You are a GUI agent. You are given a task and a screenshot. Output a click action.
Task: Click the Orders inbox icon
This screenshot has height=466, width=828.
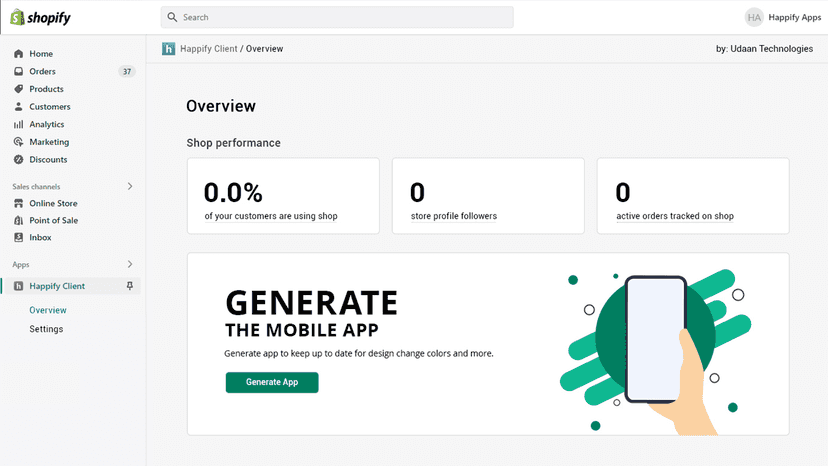pos(18,71)
